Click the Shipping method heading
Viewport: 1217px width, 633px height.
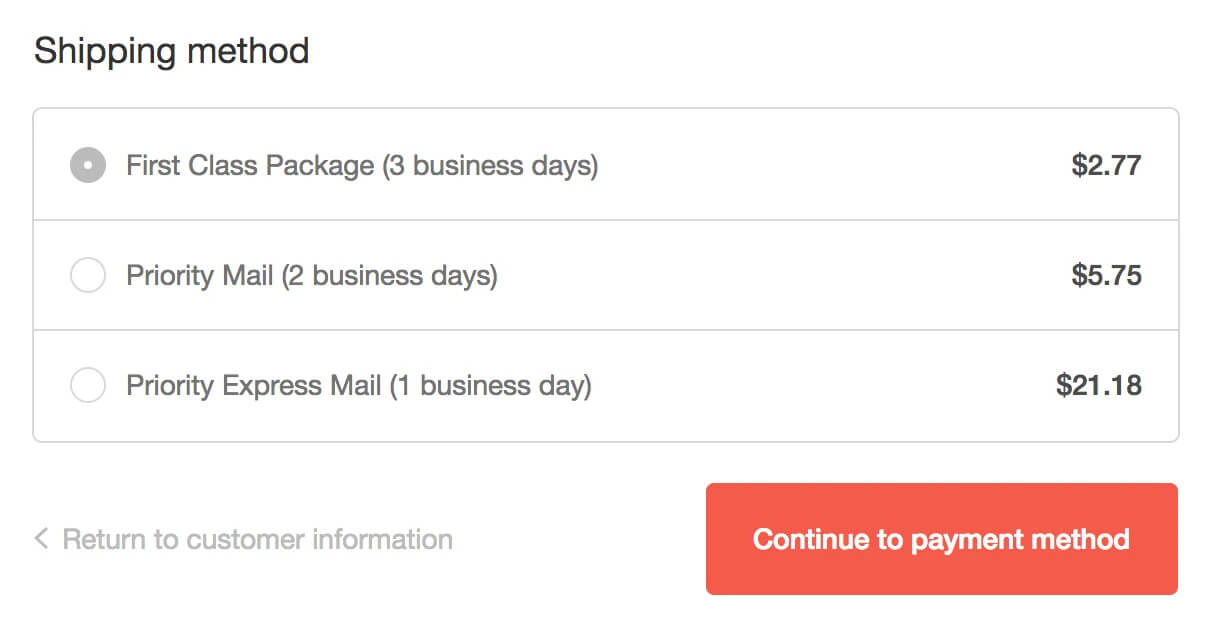tap(171, 50)
